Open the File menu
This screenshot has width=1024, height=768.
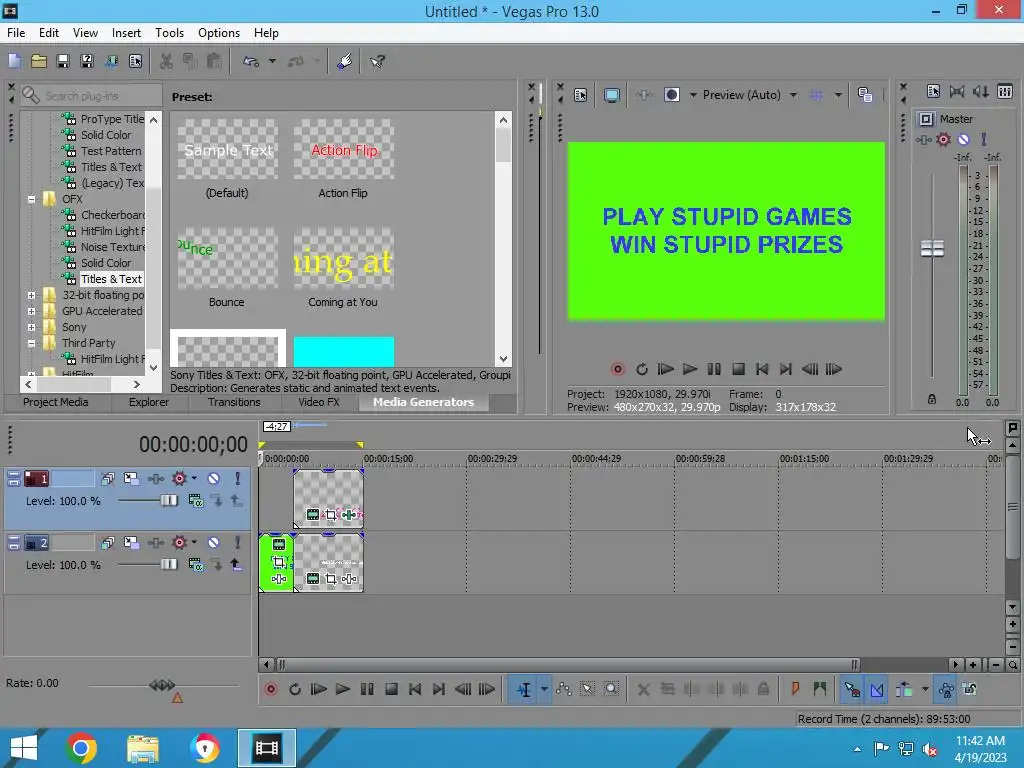(x=16, y=33)
